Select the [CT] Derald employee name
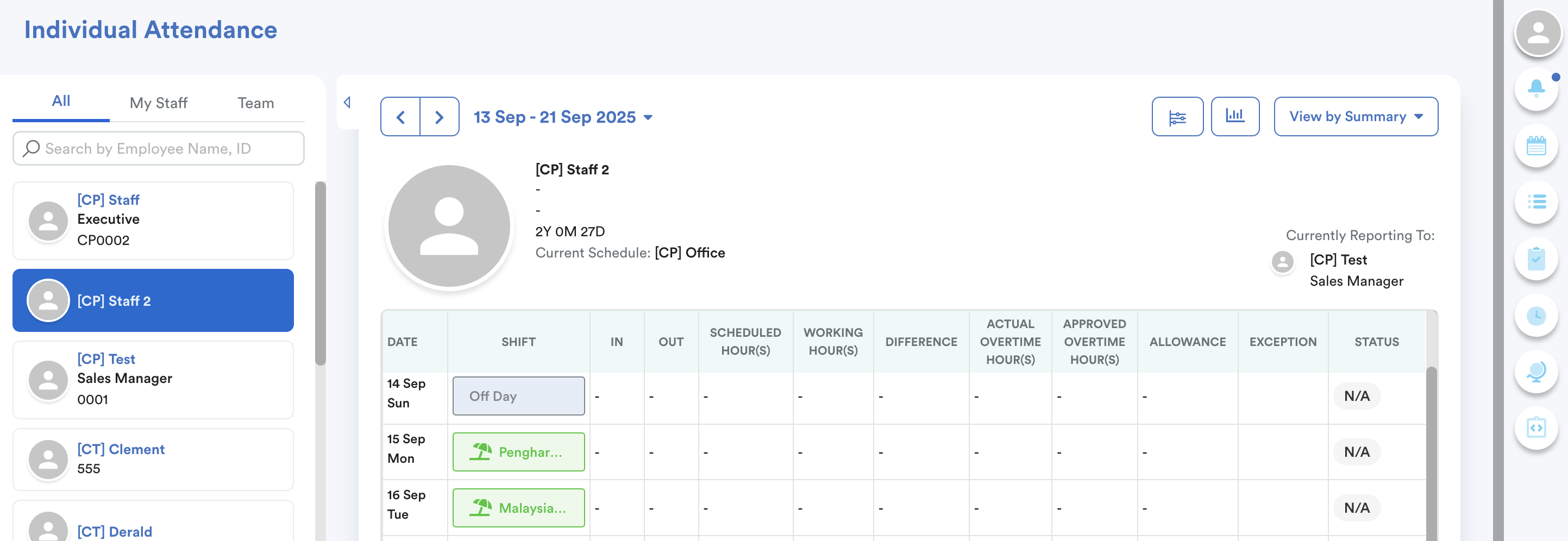Image resolution: width=1568 pixels, height=541 pixels. click(x=115, y=531)
